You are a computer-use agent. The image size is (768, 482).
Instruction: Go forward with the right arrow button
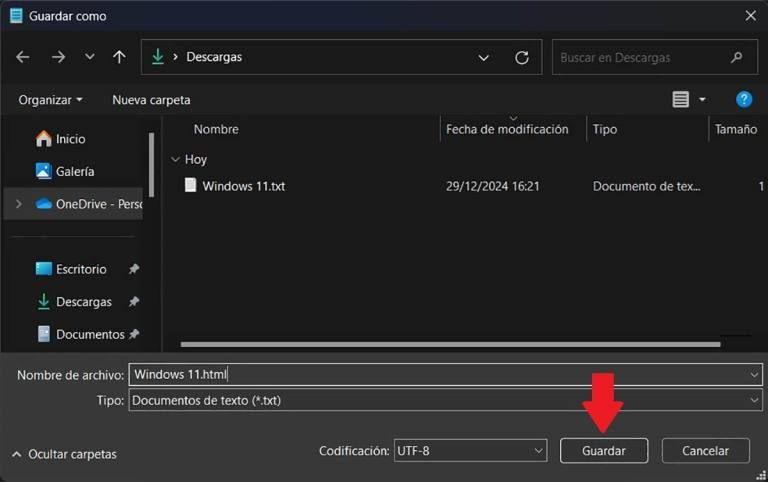(58, 57)
